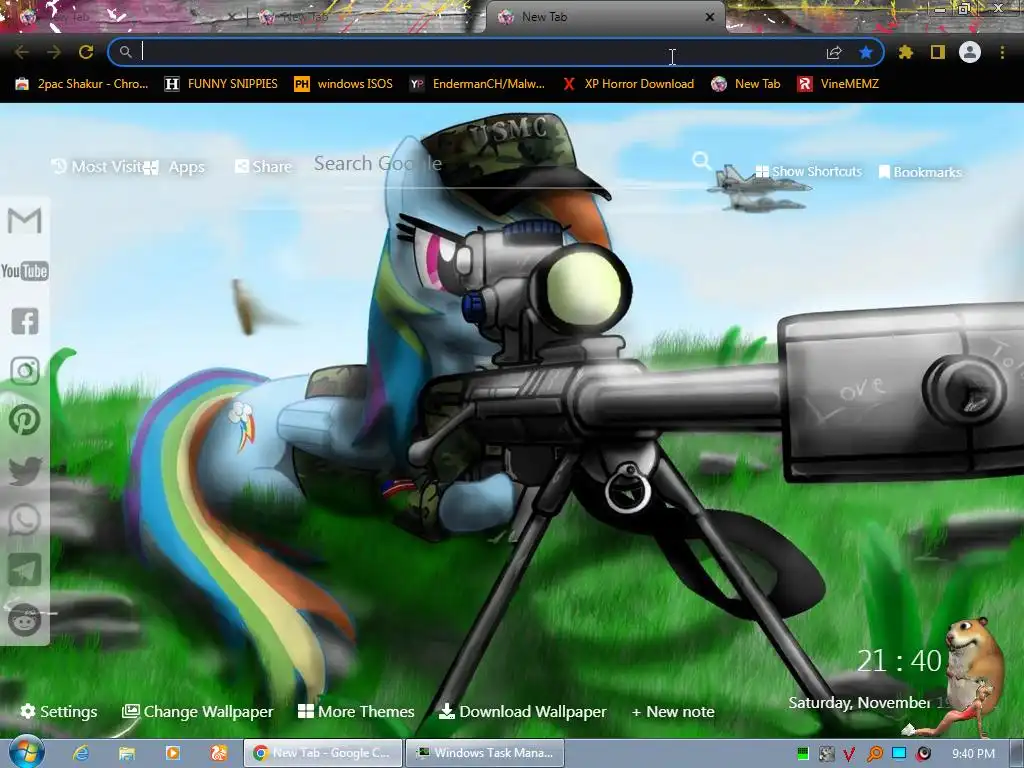Open Chrome's three-dot menu
Image resolution: width=1024 pixels, height=768 pixels.
[1002, 52]
